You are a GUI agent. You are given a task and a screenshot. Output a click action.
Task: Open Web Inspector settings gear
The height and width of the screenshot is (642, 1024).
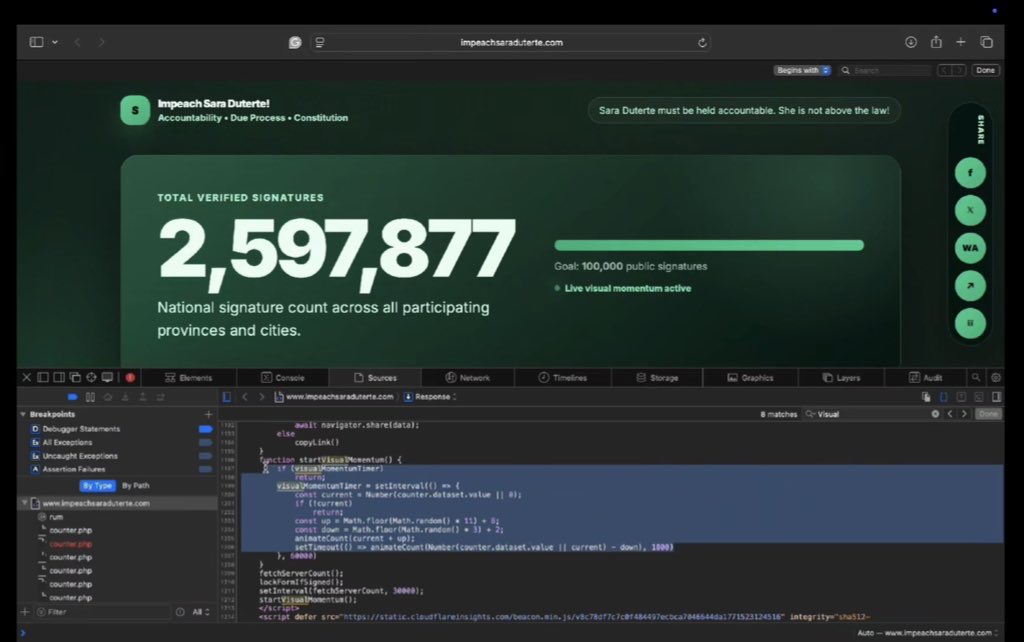coord(995,377)
